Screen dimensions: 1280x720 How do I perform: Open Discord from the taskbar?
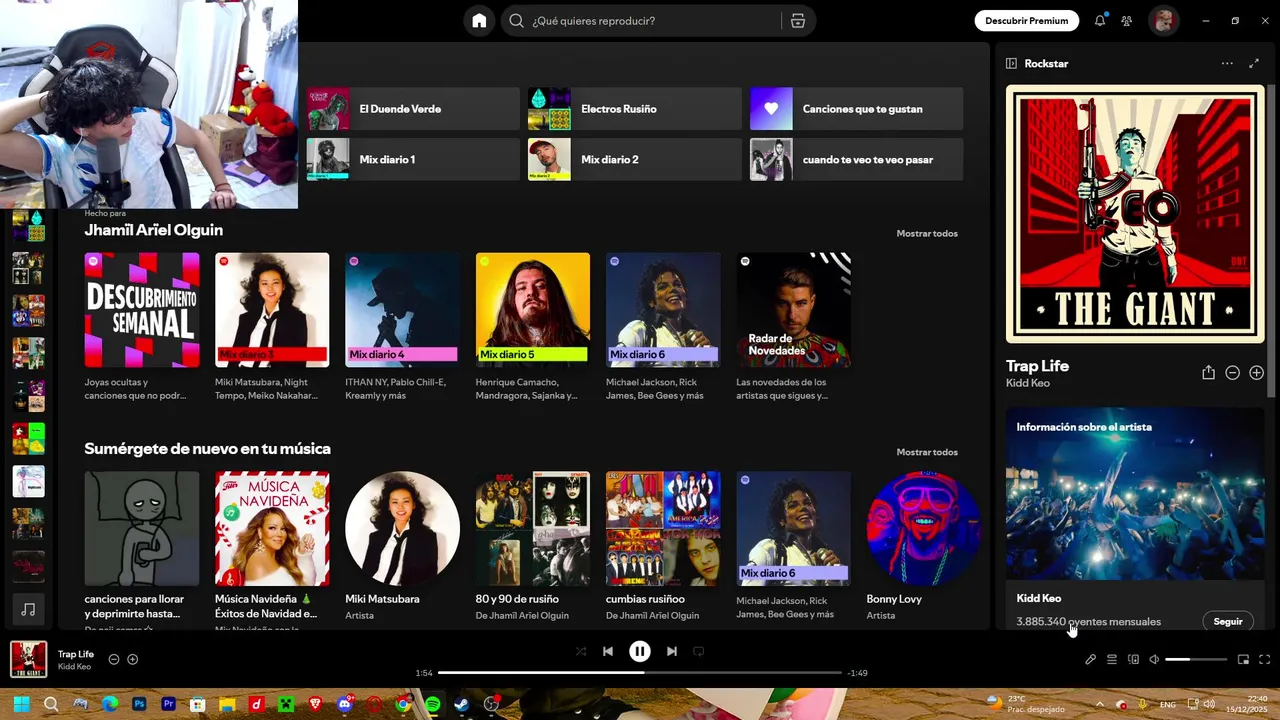click(x=345, y=704)
